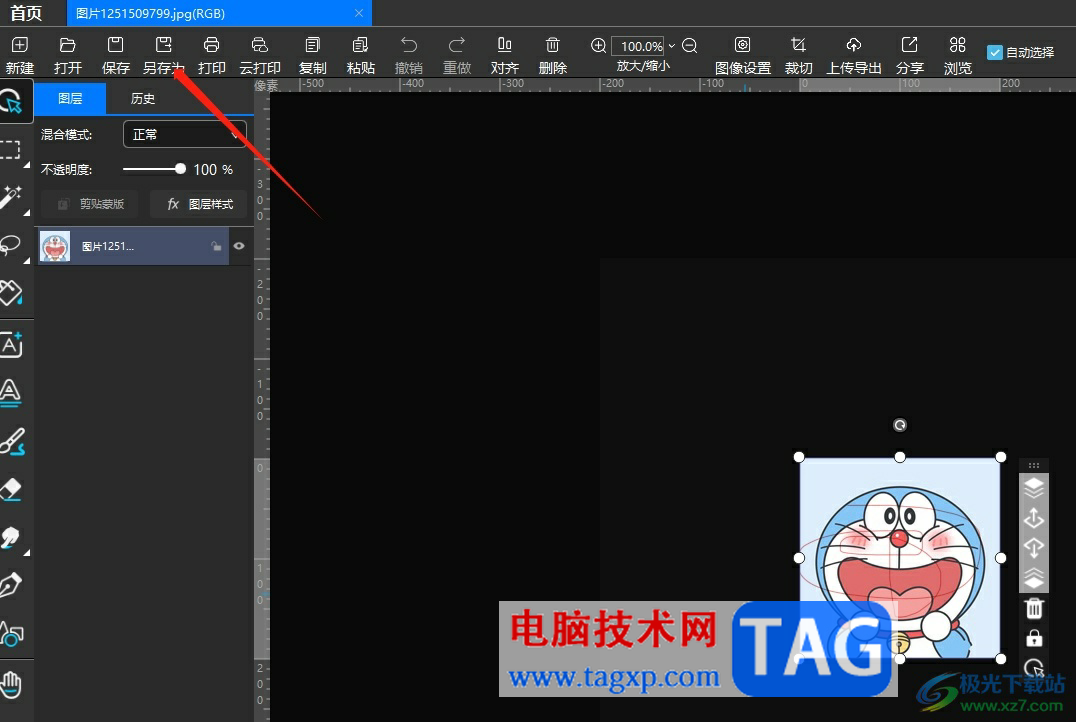Send layer to back in floating toolbar
1076x722 pixels.
click(x=1034, y=578)
